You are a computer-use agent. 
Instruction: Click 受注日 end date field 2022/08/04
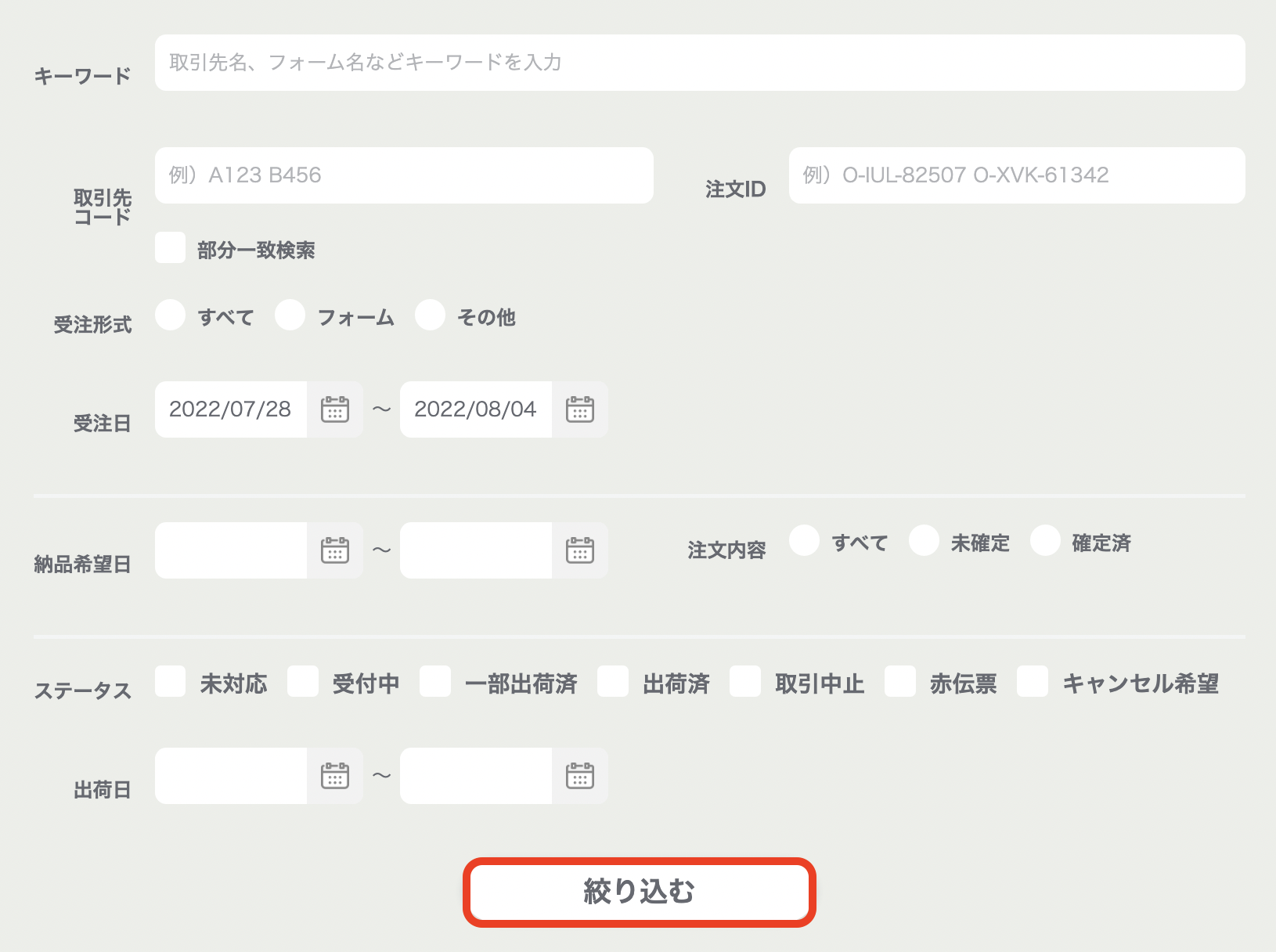[x=476, y=409]
